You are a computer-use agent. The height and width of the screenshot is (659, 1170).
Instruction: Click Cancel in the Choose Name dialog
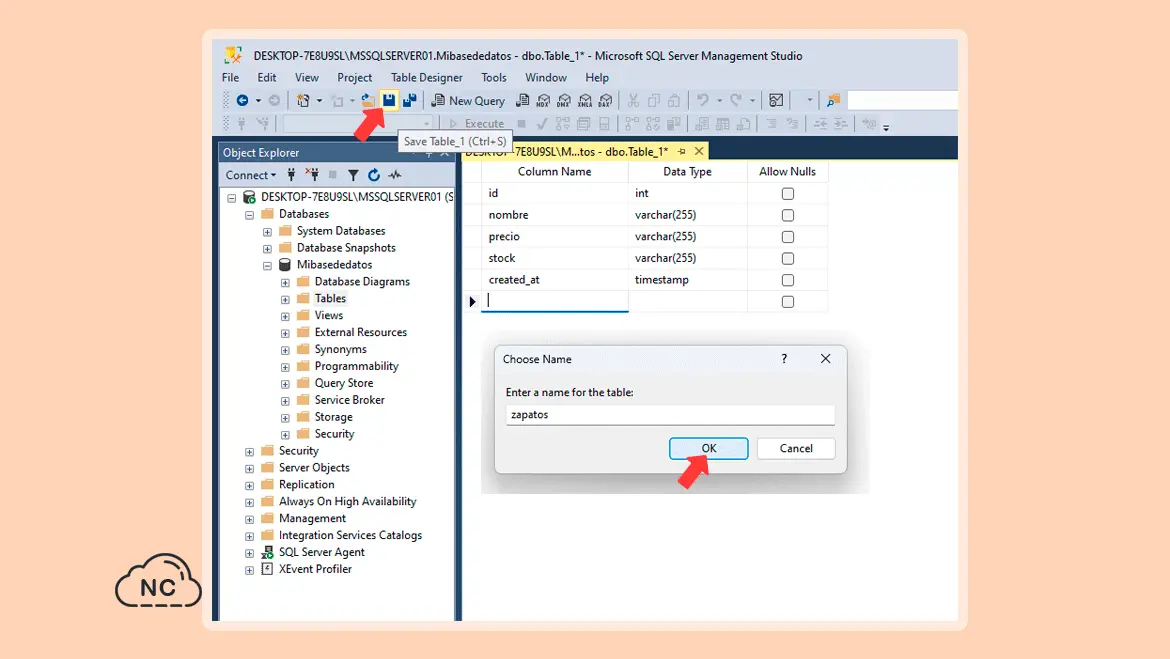[796, 449]
